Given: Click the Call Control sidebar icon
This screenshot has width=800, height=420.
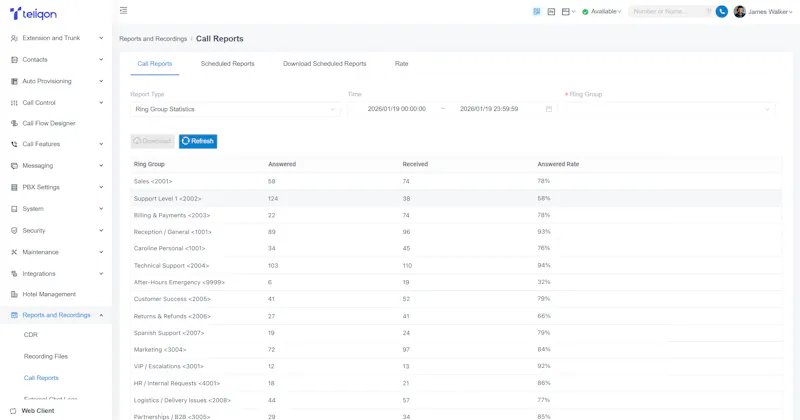Looking at the screenshot, I should pyautogui.click(x=14, y=103).
